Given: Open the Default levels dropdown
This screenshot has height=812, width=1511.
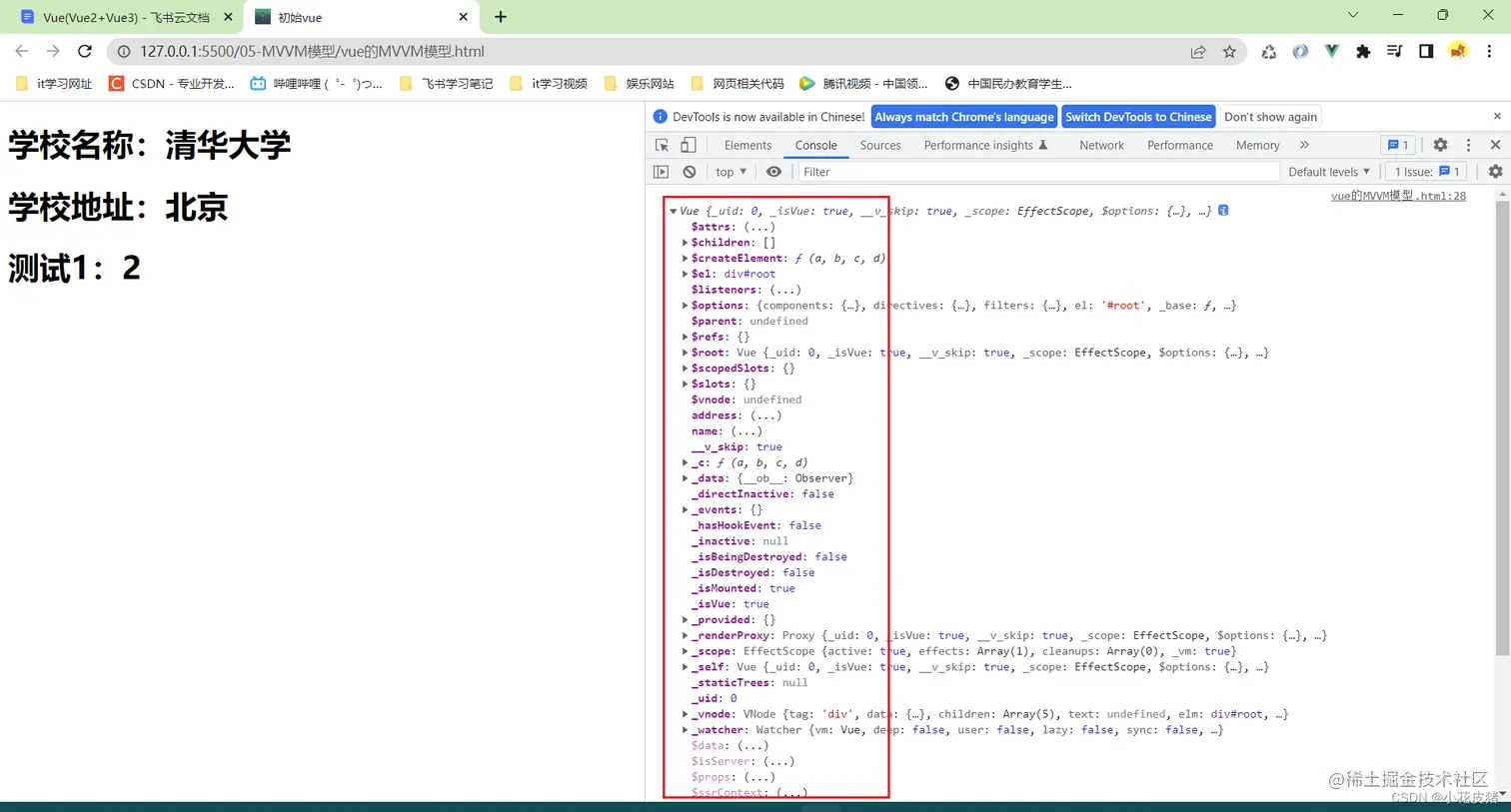Looking at the screenshot, I should point(1329,172).
